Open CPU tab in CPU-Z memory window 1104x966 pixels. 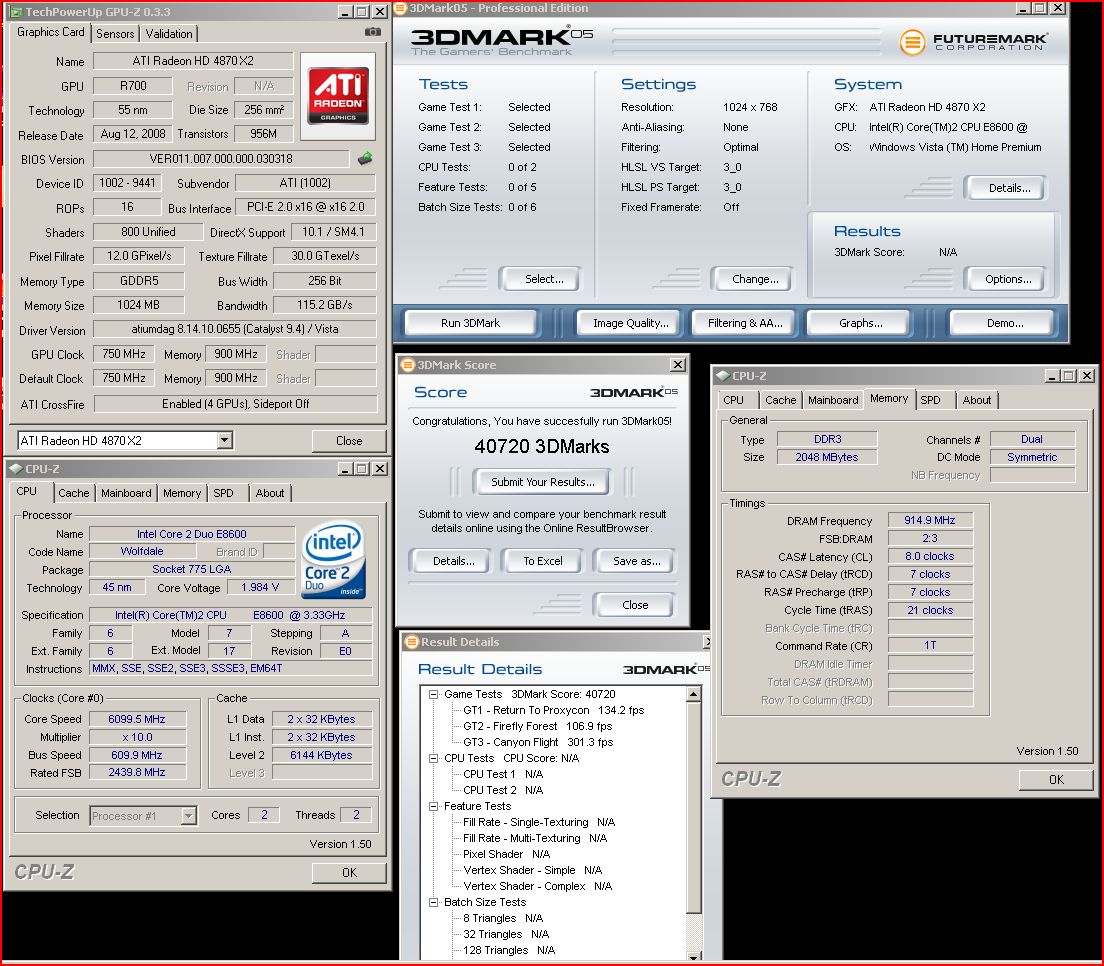pos(733,400)
